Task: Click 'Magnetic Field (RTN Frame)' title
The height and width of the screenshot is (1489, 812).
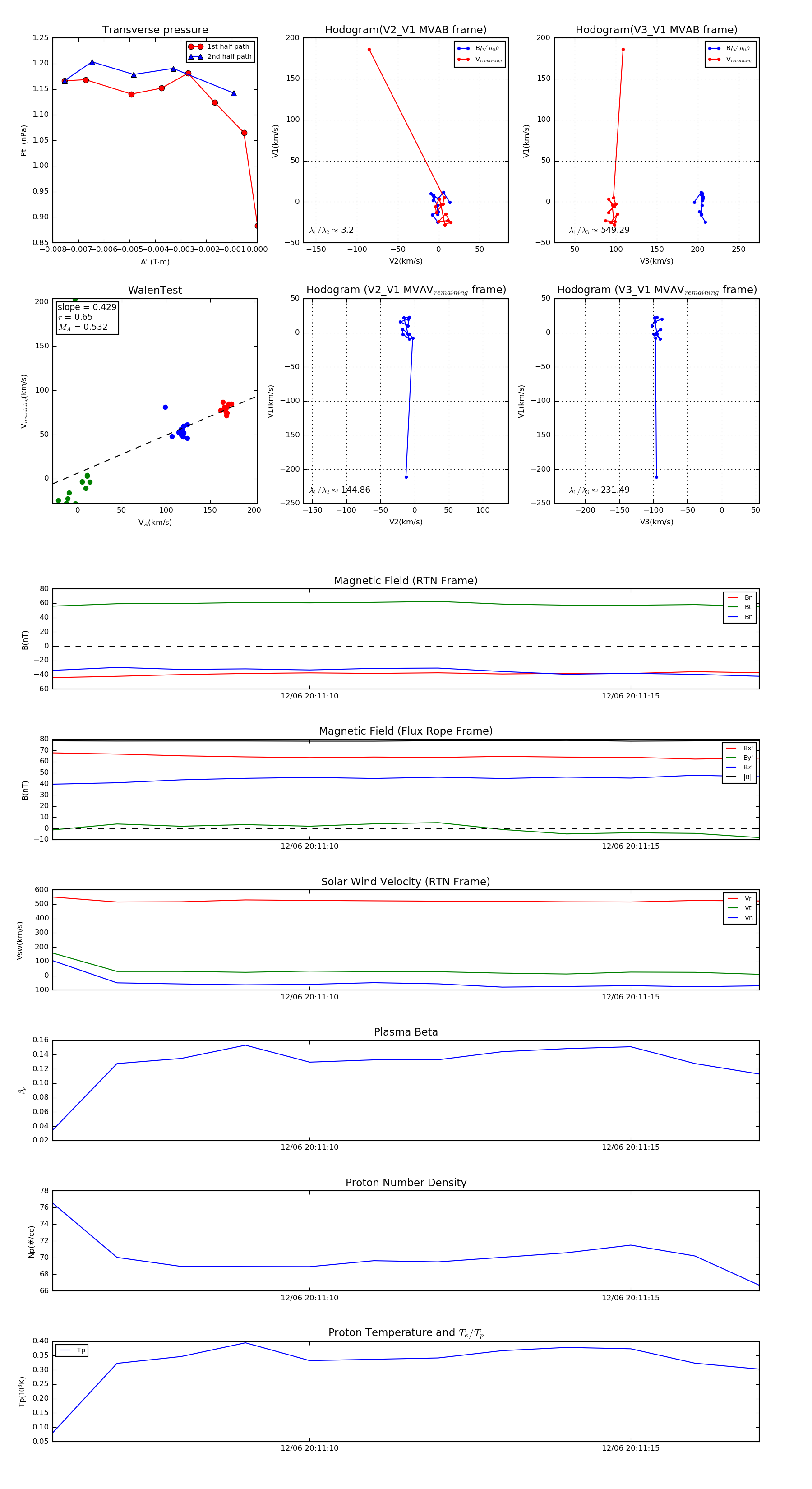Action: pos(406,581)
